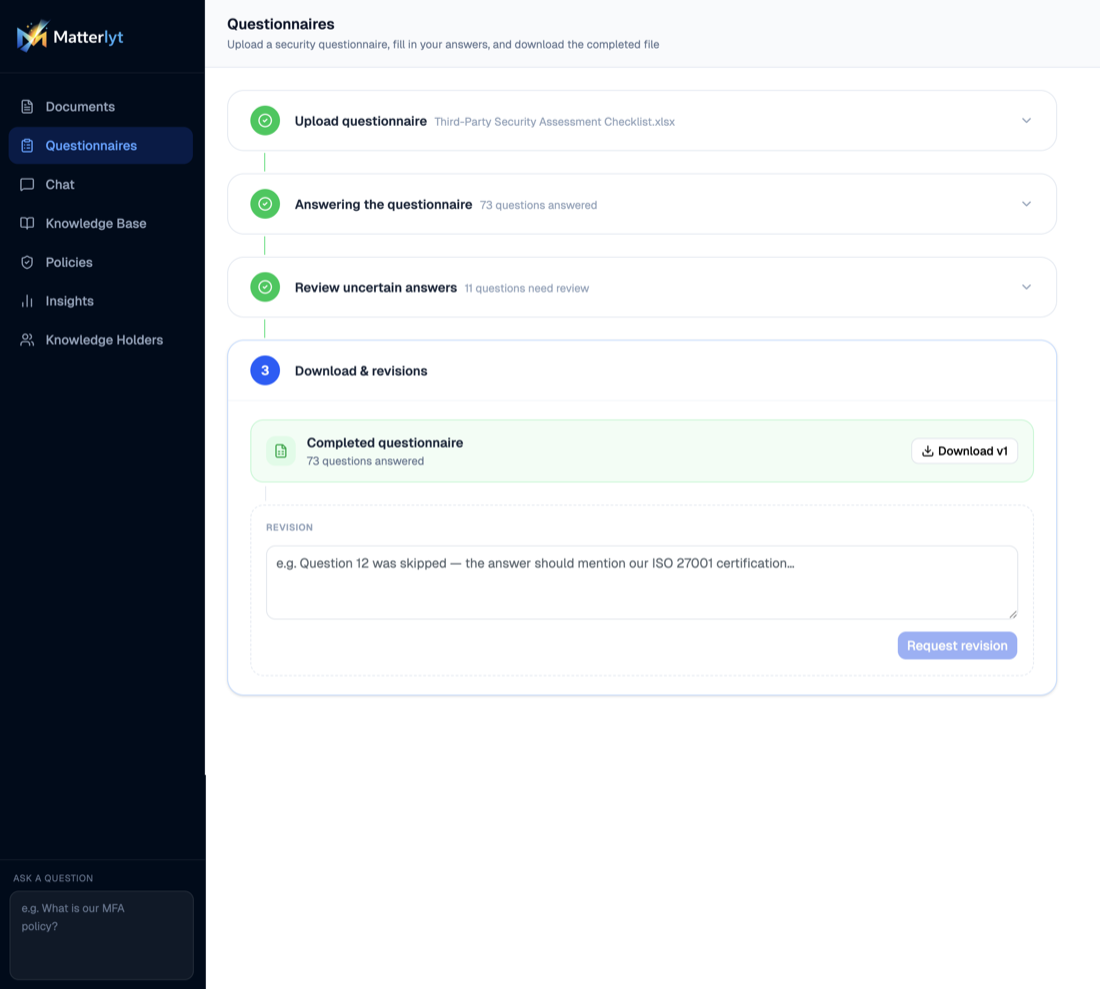Download v1 of the completed questionnaire
Screen dimensions: 1100x989
click(964, 451)
